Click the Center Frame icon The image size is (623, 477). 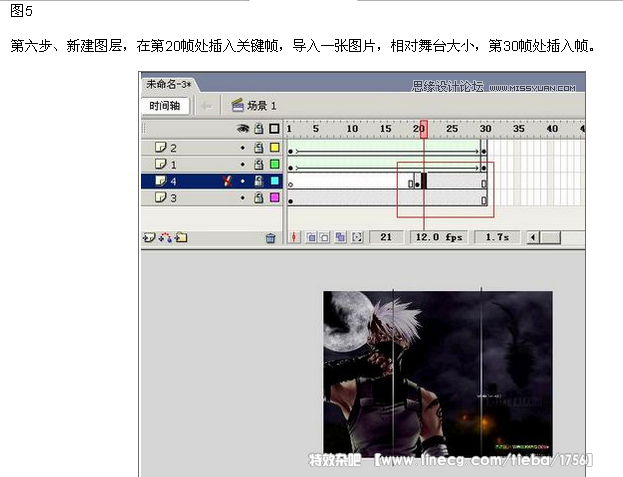click(294, 237)
